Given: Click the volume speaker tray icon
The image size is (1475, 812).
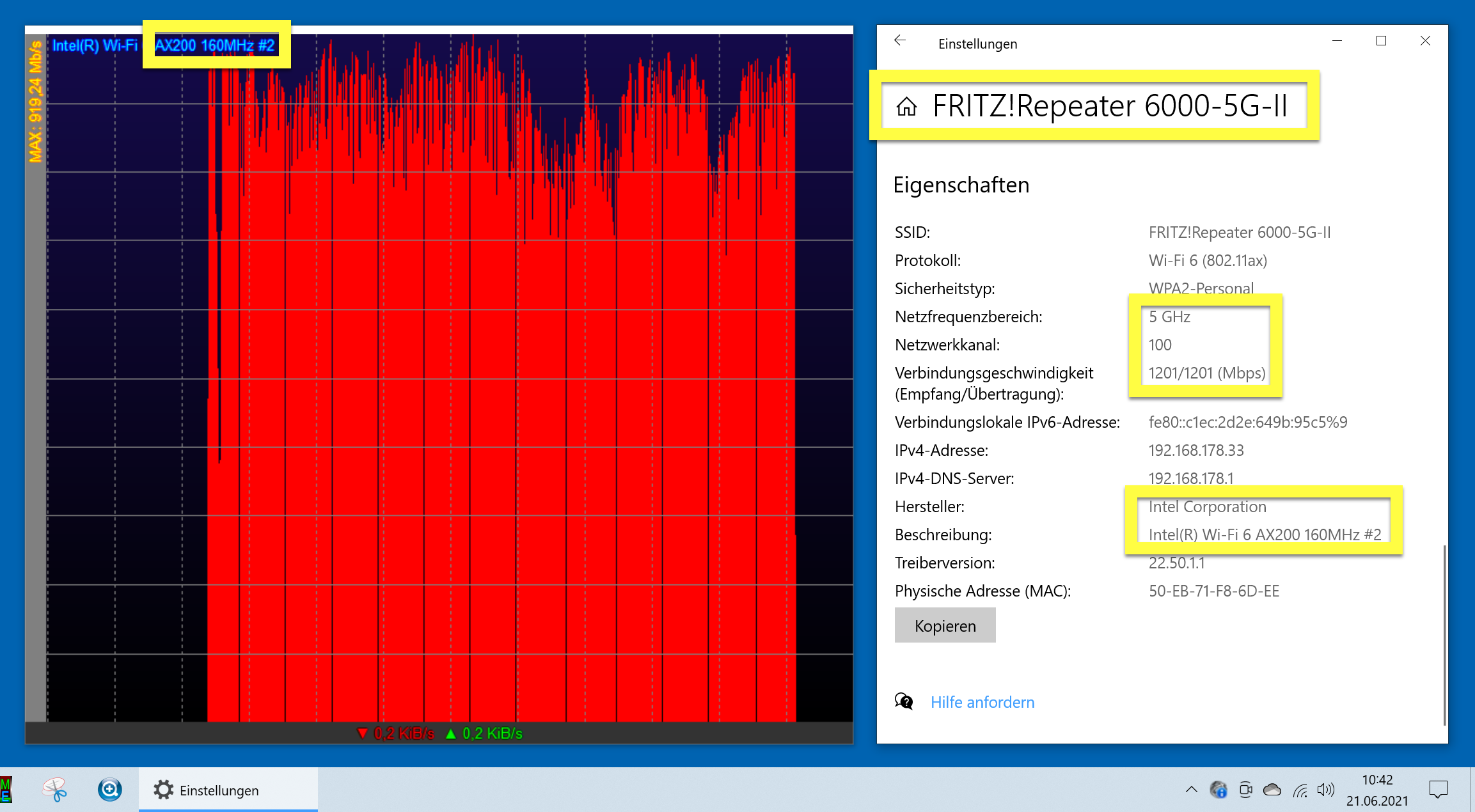Looking at the screenshot, I should (1325, 790).
